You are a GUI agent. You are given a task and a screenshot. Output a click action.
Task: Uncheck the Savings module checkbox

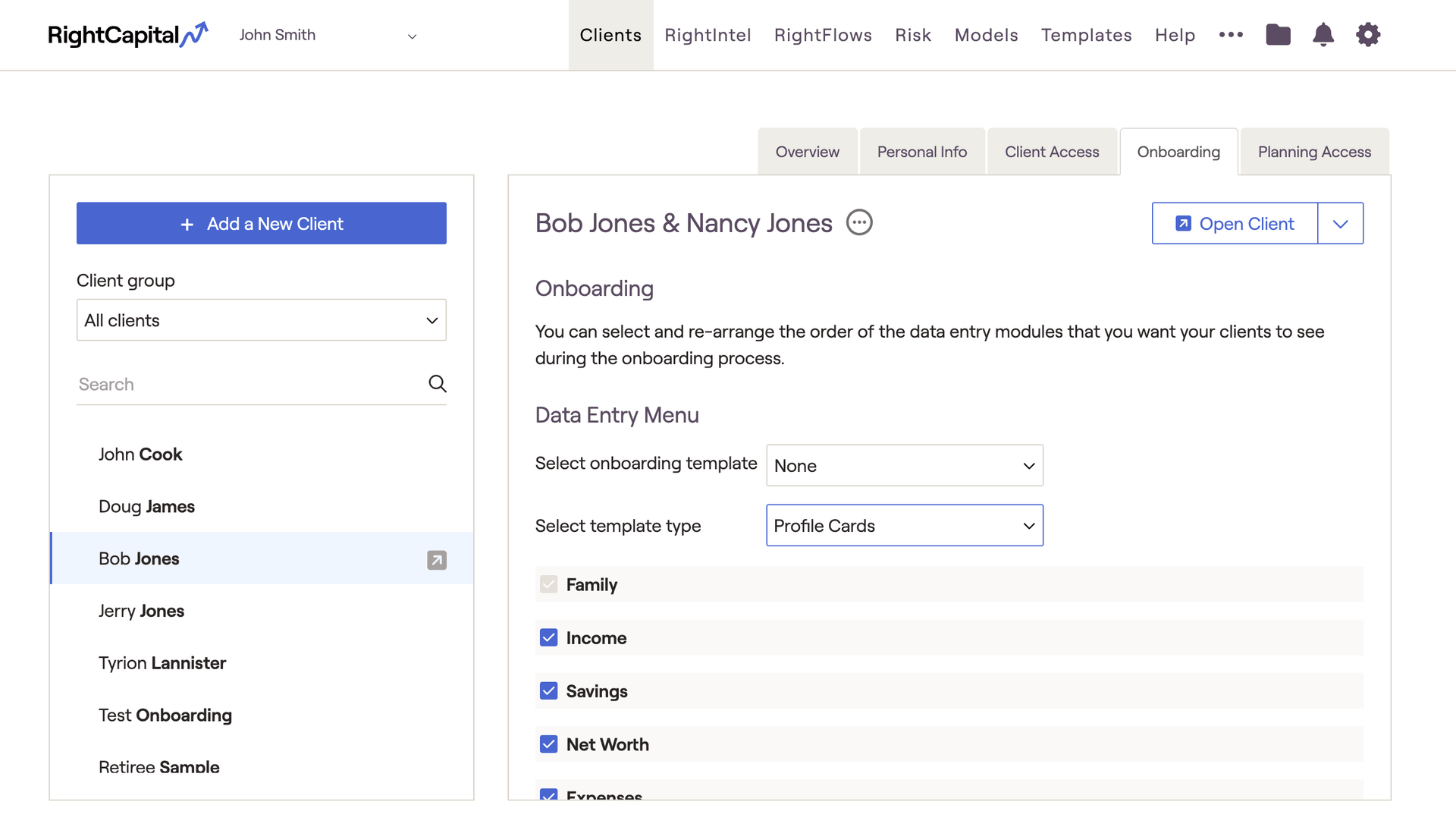coord(548,690)
